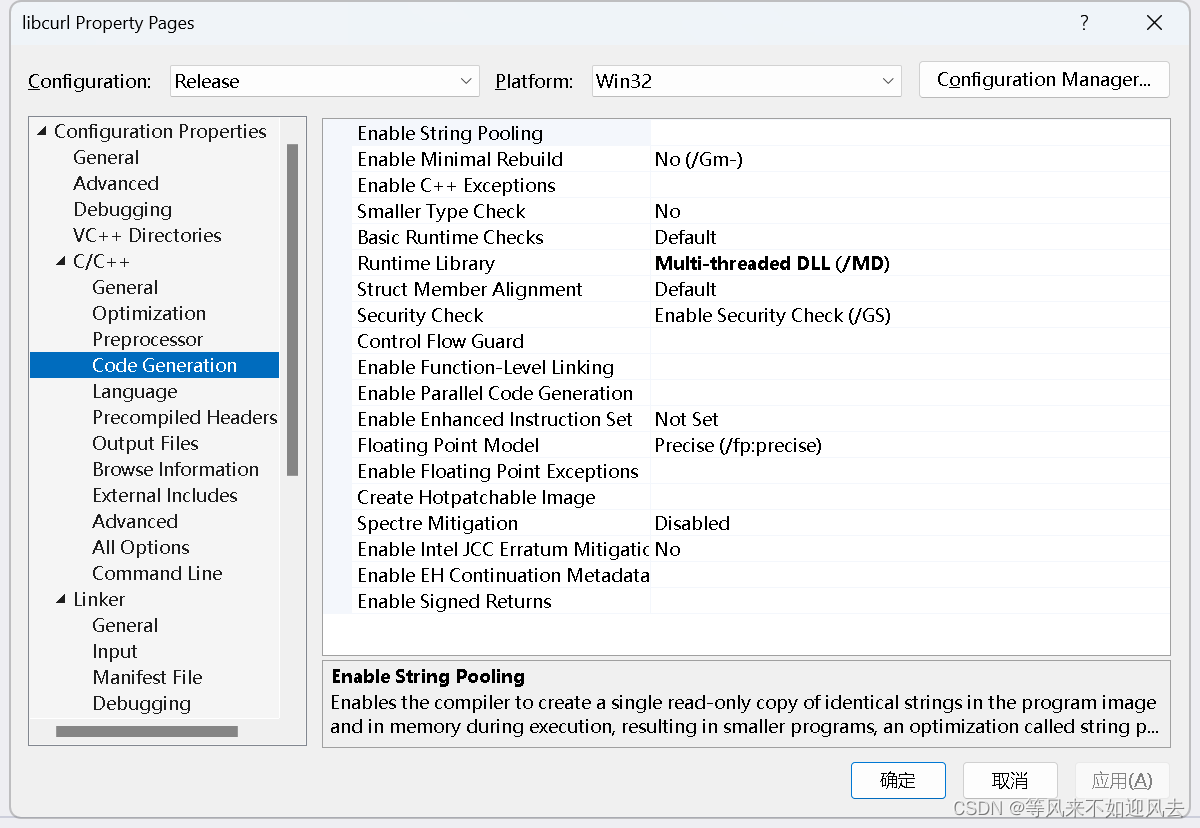Select the Enable Intel JCC Erratum Mitigation property
Image resolution: width=1200 pixels, height=828 pixels.
tap(503, 549)
